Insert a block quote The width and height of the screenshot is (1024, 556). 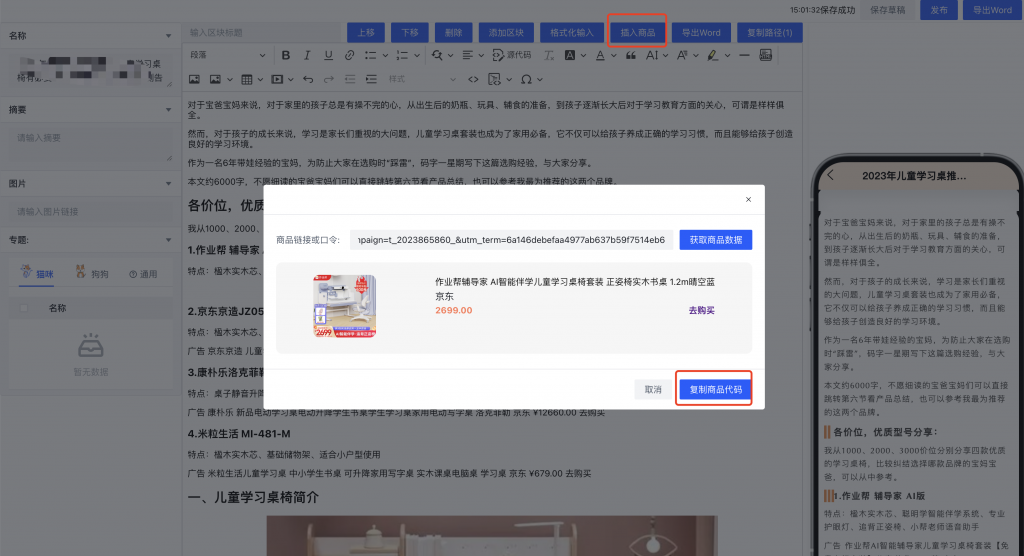click(x=631, y=56)
